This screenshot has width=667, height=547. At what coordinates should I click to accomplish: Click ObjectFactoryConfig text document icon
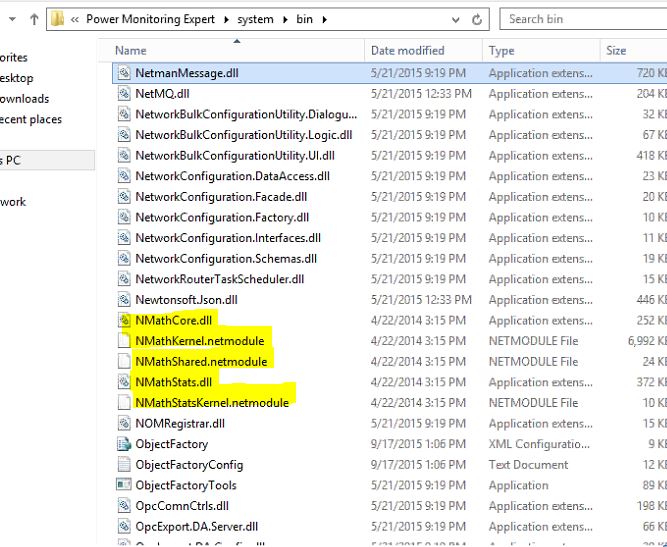pos(124,464)
